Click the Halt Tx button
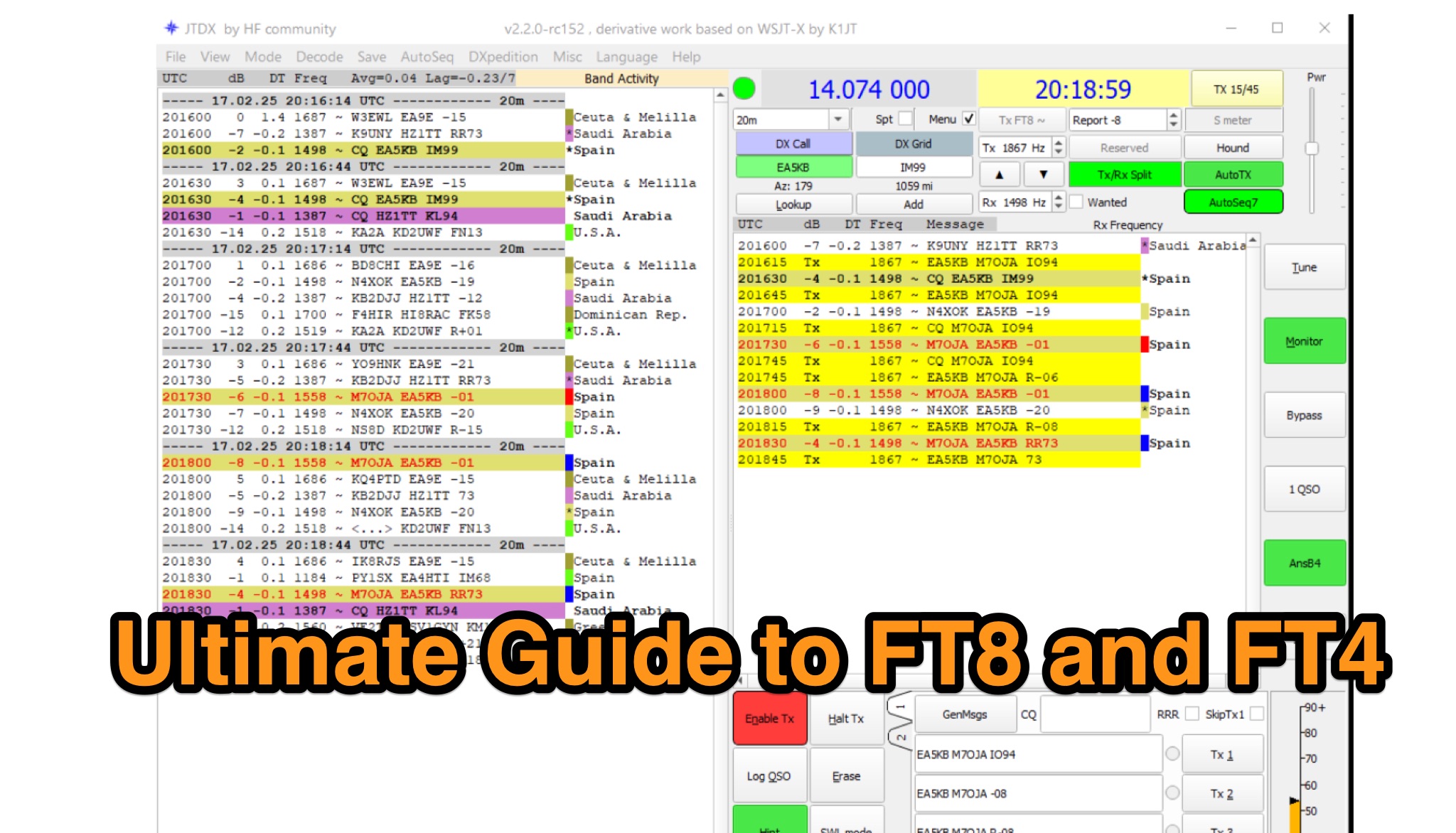The height and width of the screenshot is (833, 1456). click(x=846, y=719)
